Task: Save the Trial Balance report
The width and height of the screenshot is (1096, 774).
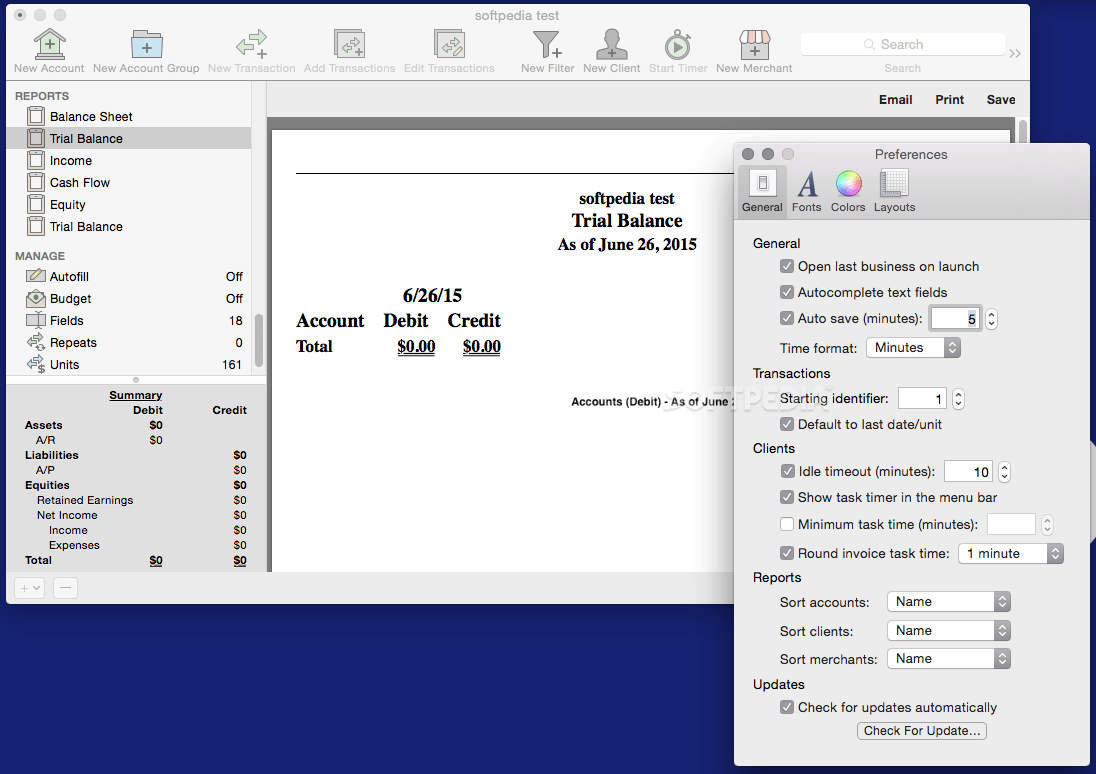Action: [x=1001, y=100]
